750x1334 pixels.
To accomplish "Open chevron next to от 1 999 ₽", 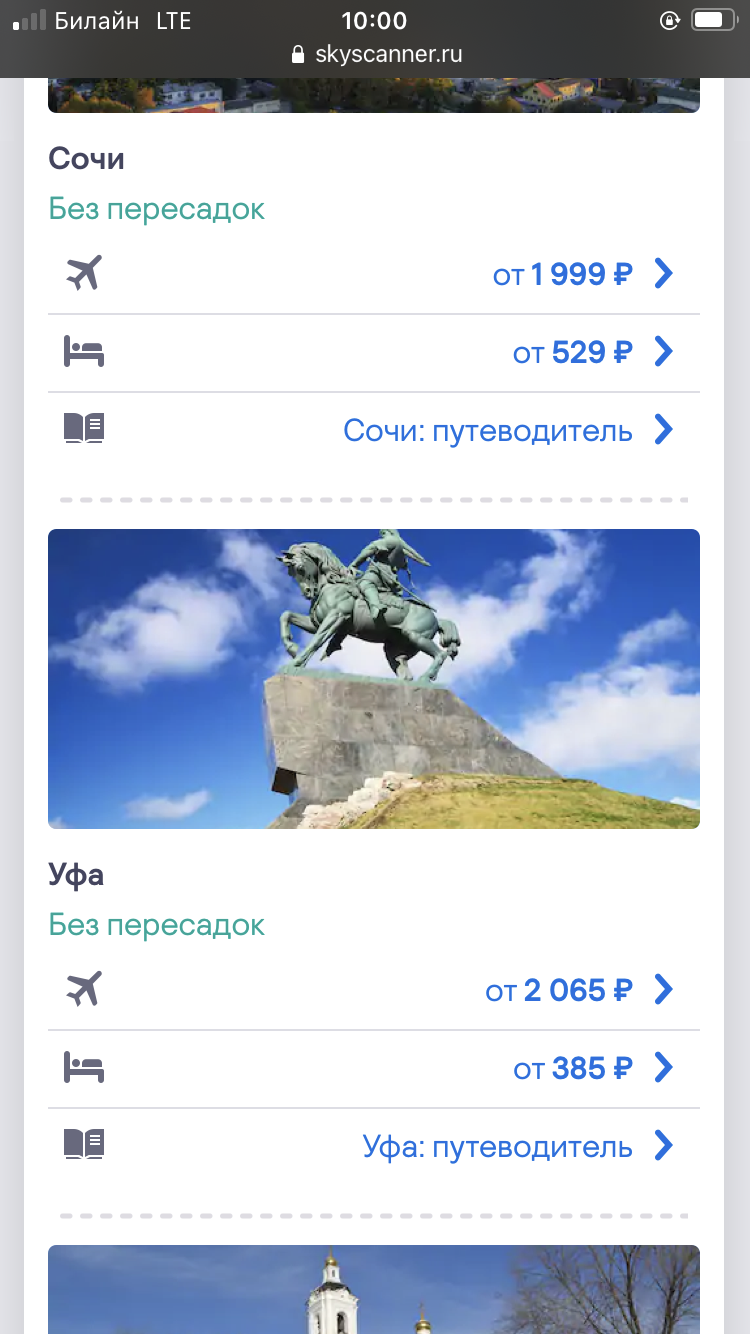I will point(663,273).
